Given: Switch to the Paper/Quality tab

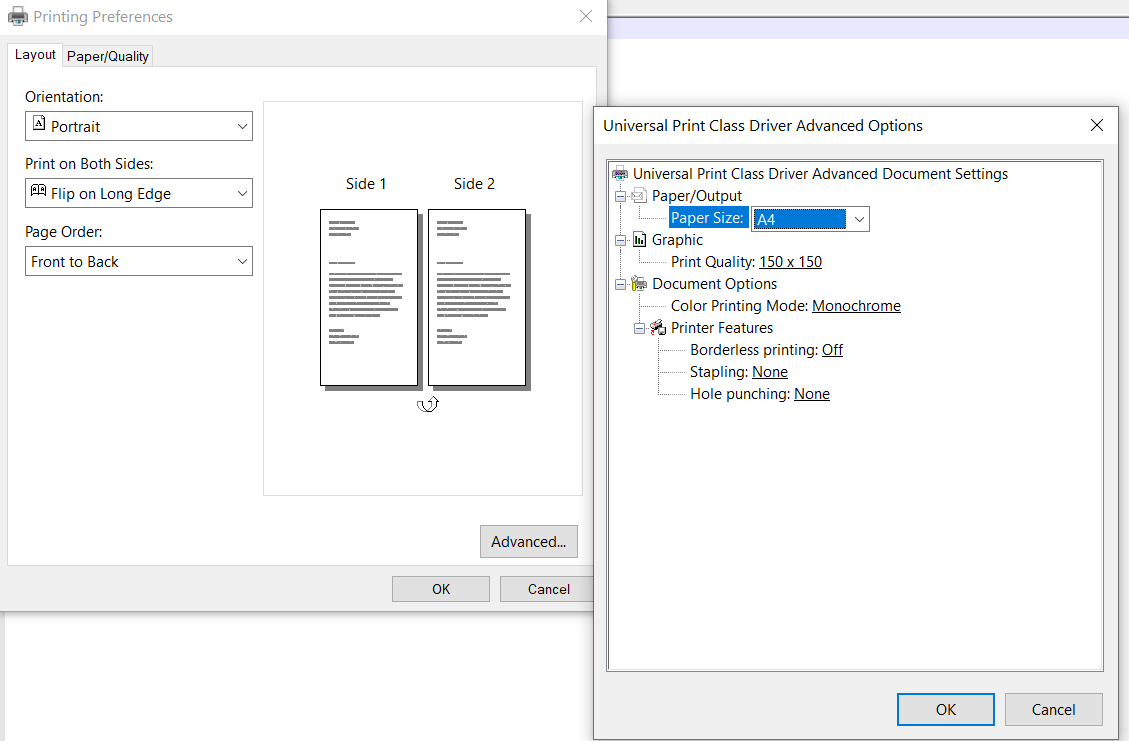Looking at the screenshot, I should [x=108, y=56].
